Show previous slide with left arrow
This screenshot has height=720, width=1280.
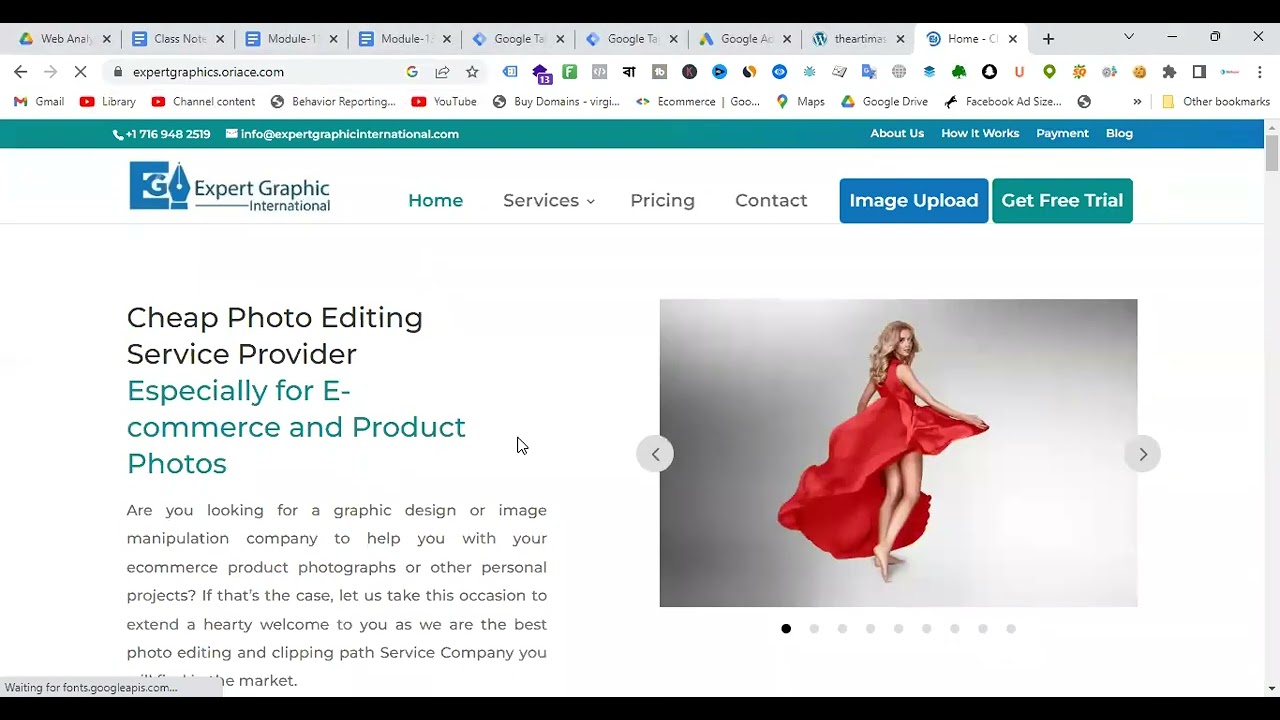point(655,454)
